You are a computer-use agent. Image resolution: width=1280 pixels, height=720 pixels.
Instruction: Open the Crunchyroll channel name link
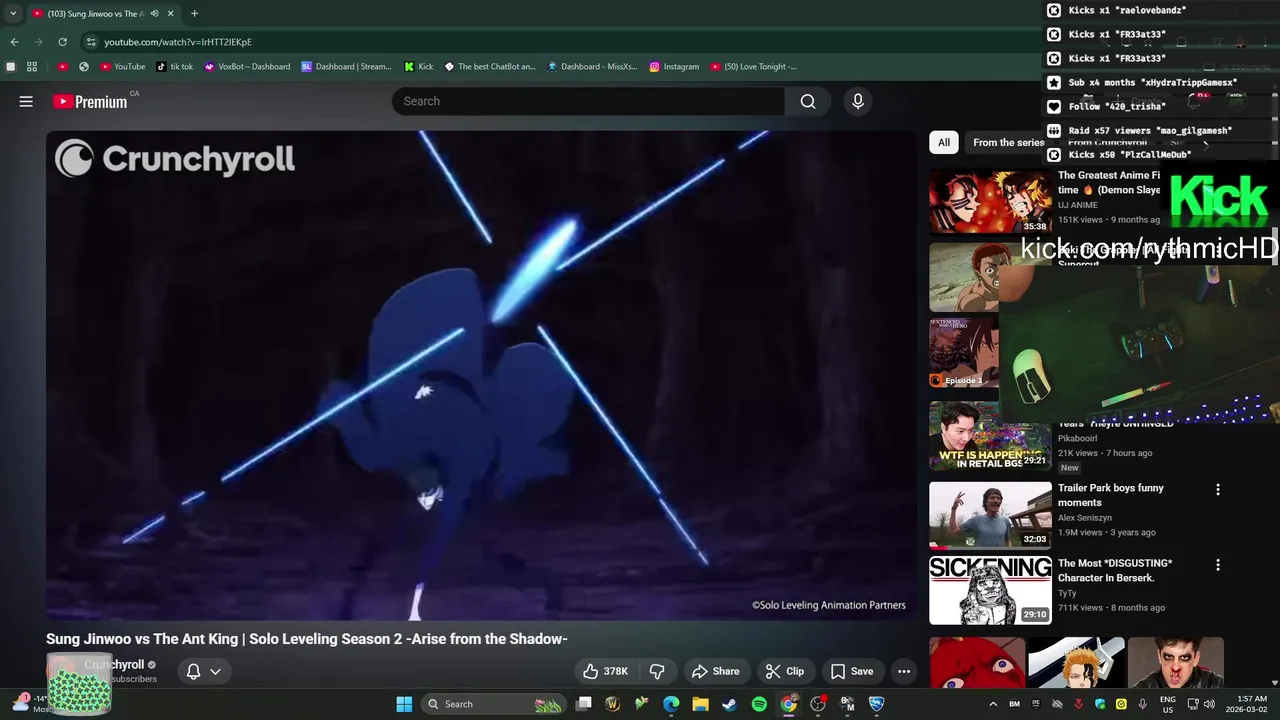point(114,664)
